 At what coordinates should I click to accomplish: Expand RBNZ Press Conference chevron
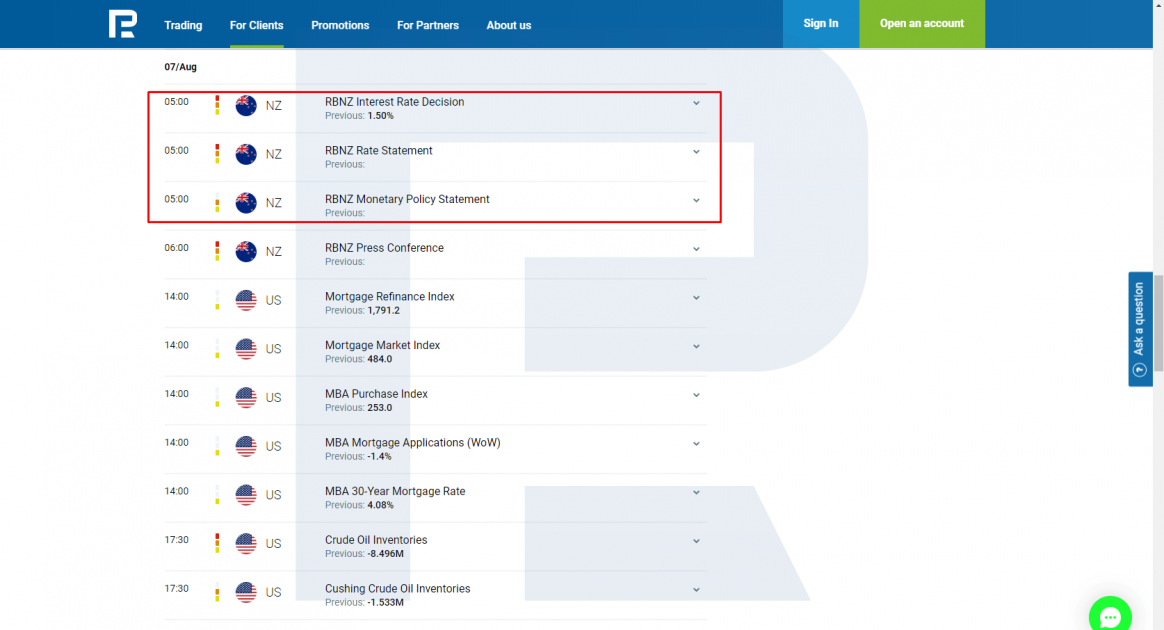pos(696,249)
